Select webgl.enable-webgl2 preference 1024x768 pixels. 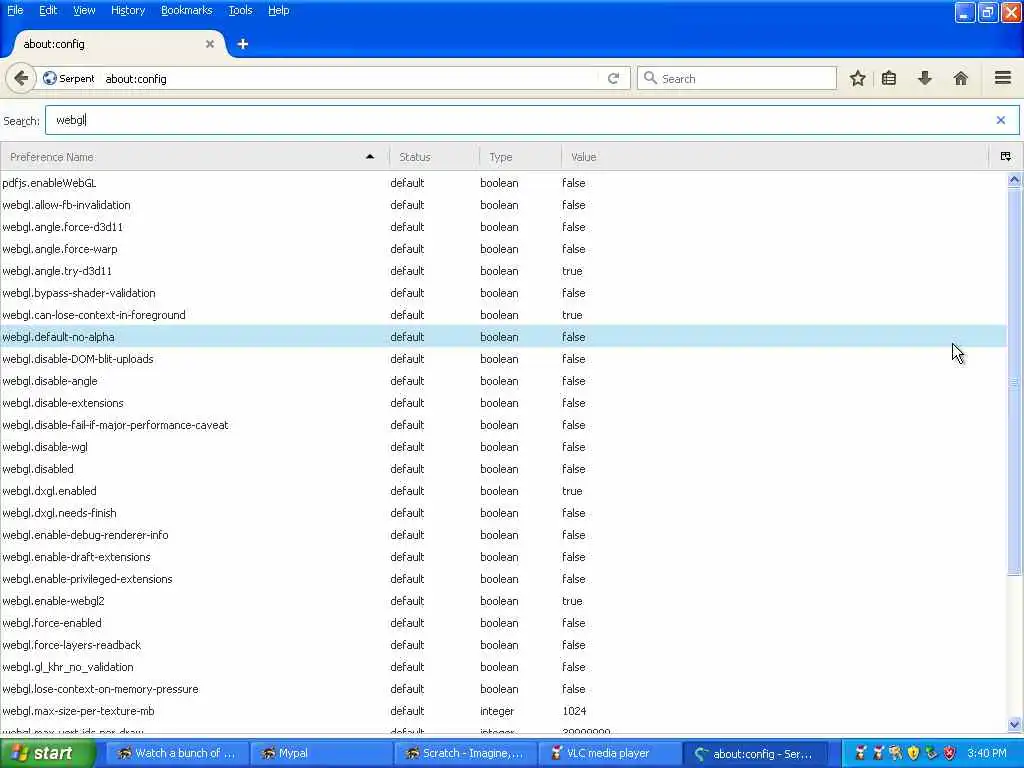503,601
